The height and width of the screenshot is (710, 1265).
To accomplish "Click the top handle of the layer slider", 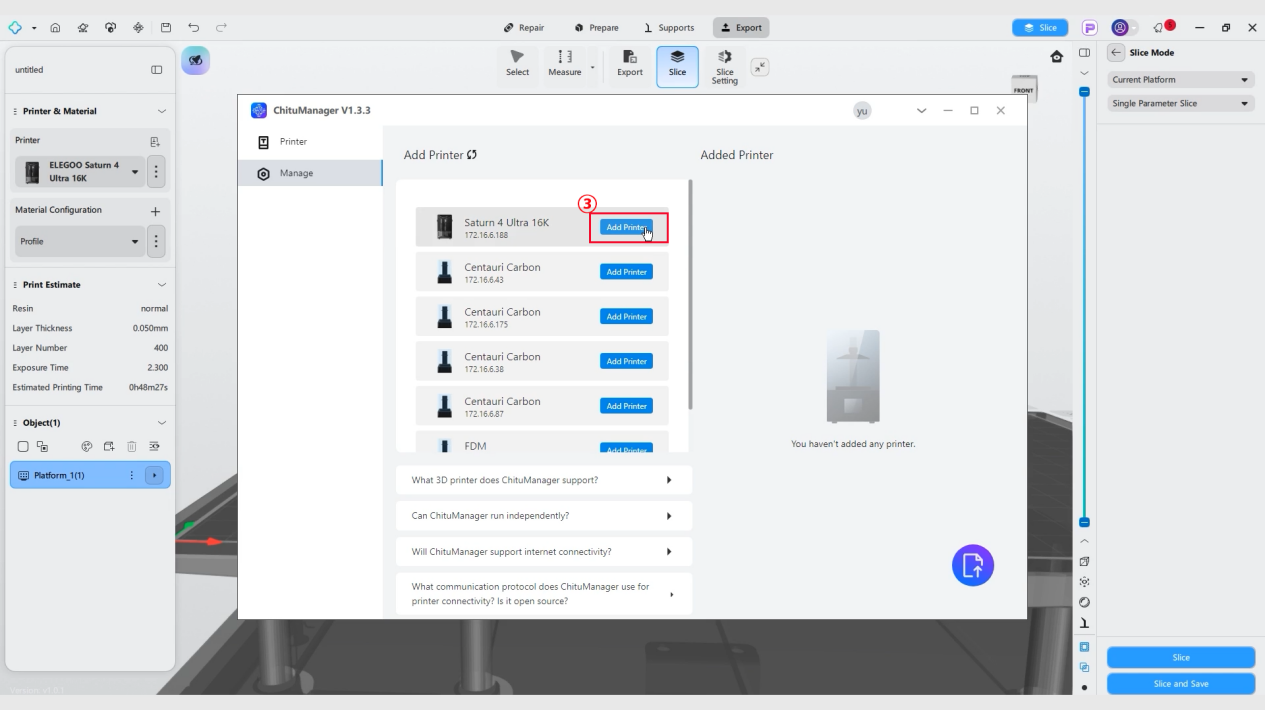I will coord(1084,91).
